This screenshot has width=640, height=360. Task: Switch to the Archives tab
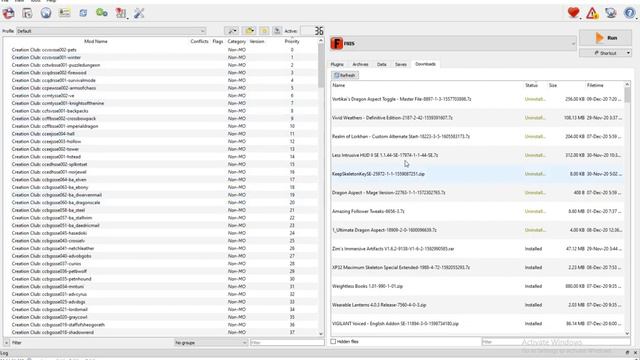pos(360,64)
